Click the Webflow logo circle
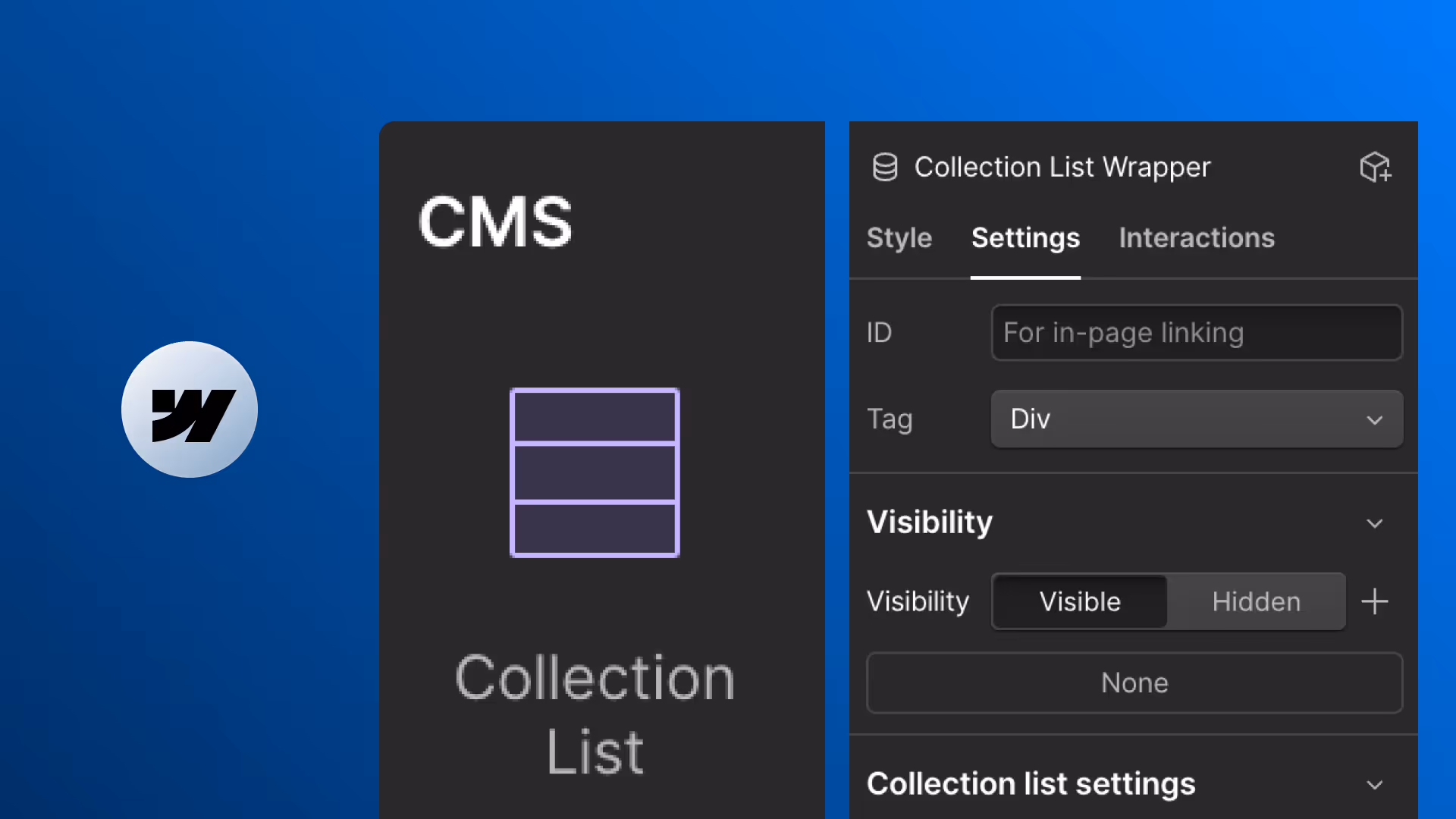Viewport: 1456px width, 819px height. coord(190,409)
